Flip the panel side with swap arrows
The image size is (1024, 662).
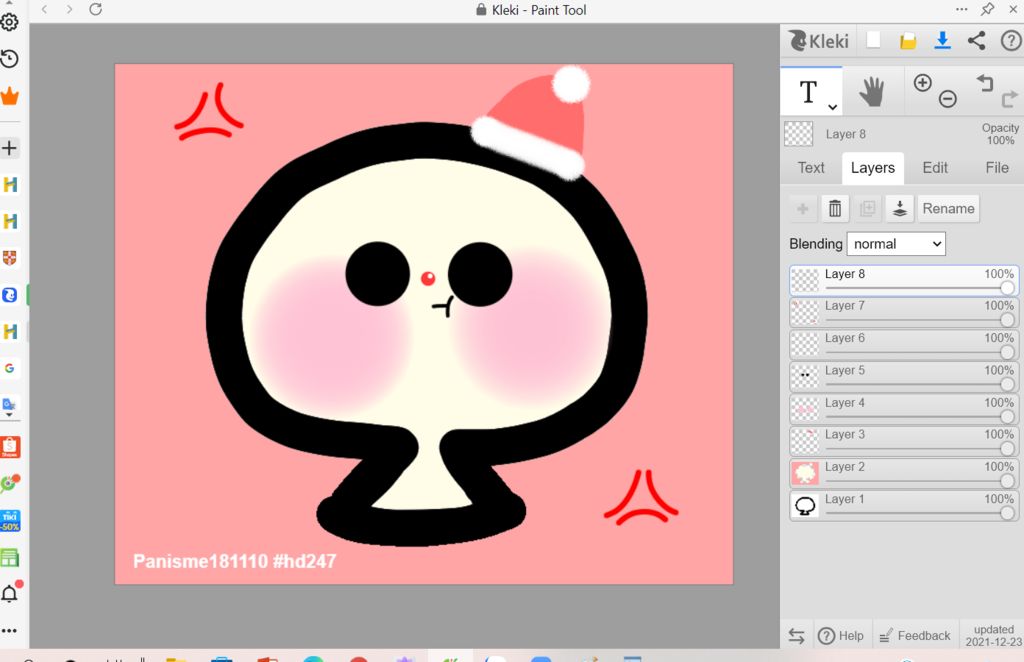pos(796,636)
